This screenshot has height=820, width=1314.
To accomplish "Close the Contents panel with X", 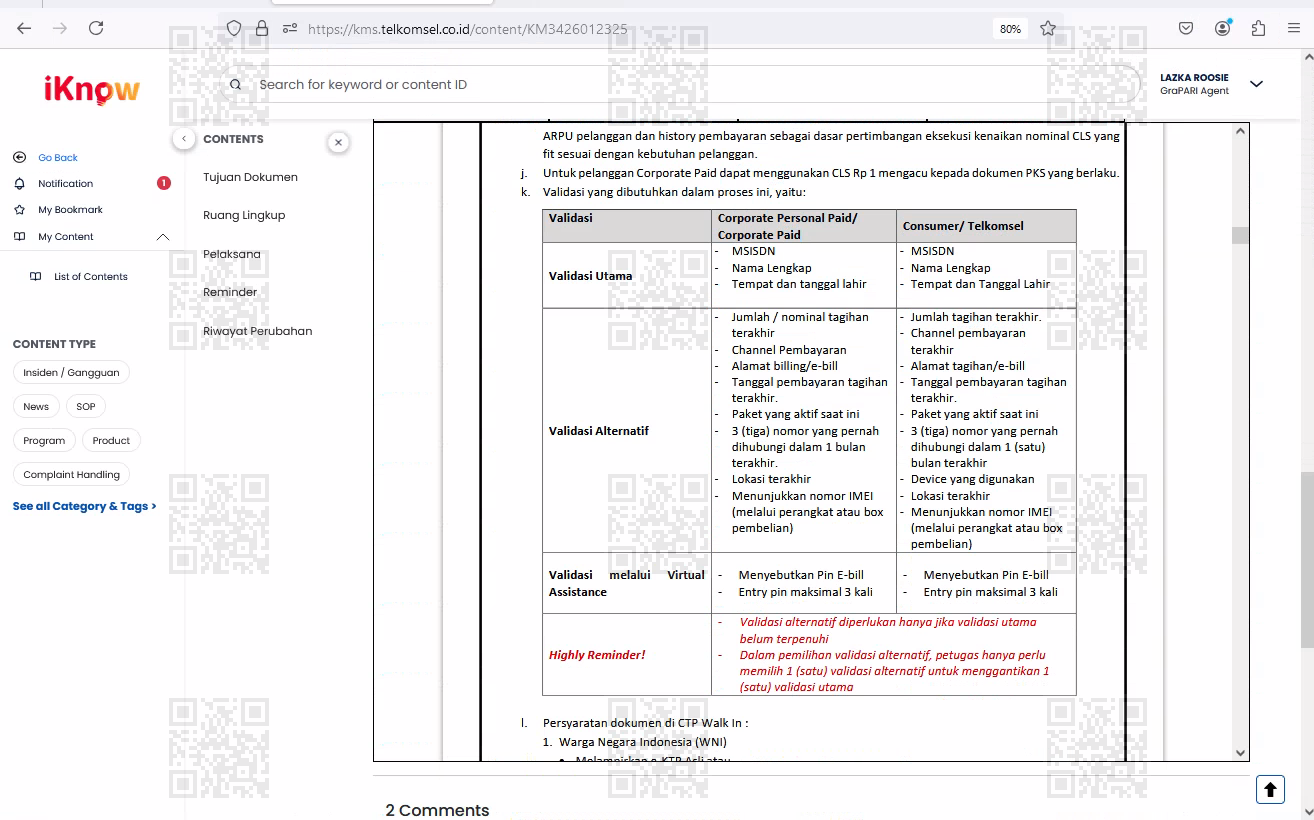I will pos(338,143).
